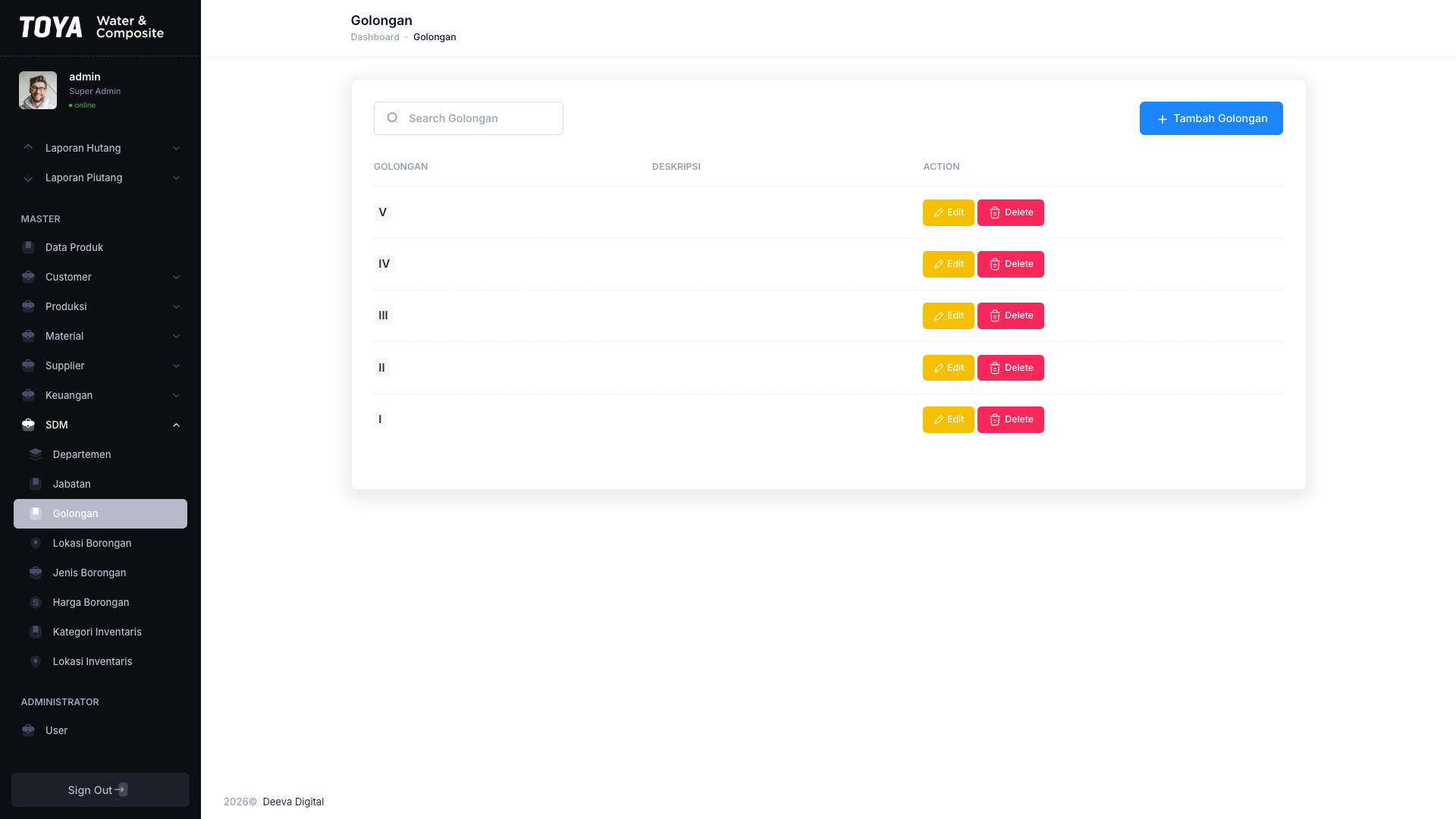
Task: Click the Jenis Borongan icon
Action: tap(36, 573)
